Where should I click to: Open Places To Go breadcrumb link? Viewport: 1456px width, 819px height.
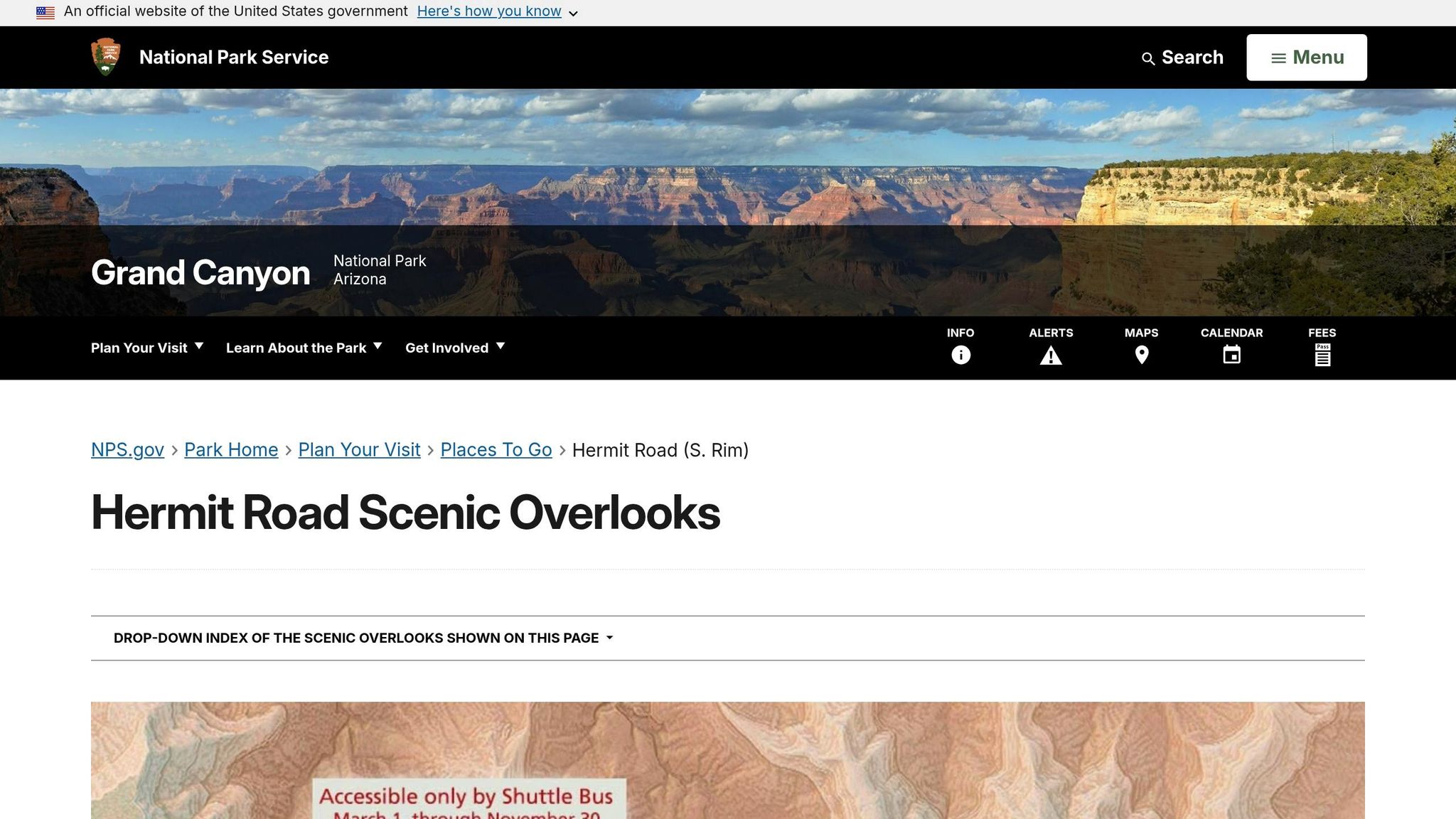click(x=496, y=450)
